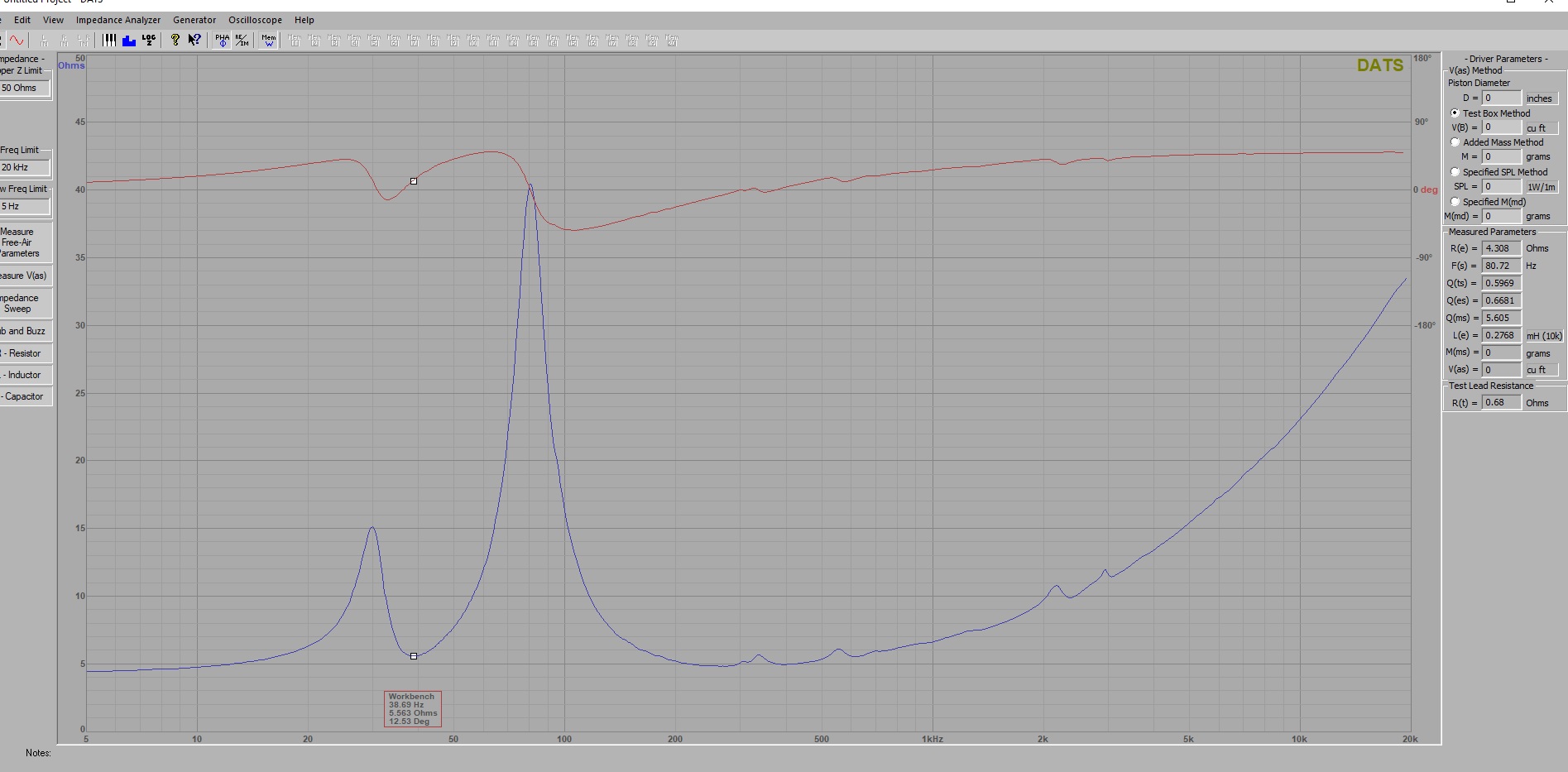Viewport: 1568px width, 772px height.
Task: Select memory slot 8 toolbar icon
Action: click(434, 40)
